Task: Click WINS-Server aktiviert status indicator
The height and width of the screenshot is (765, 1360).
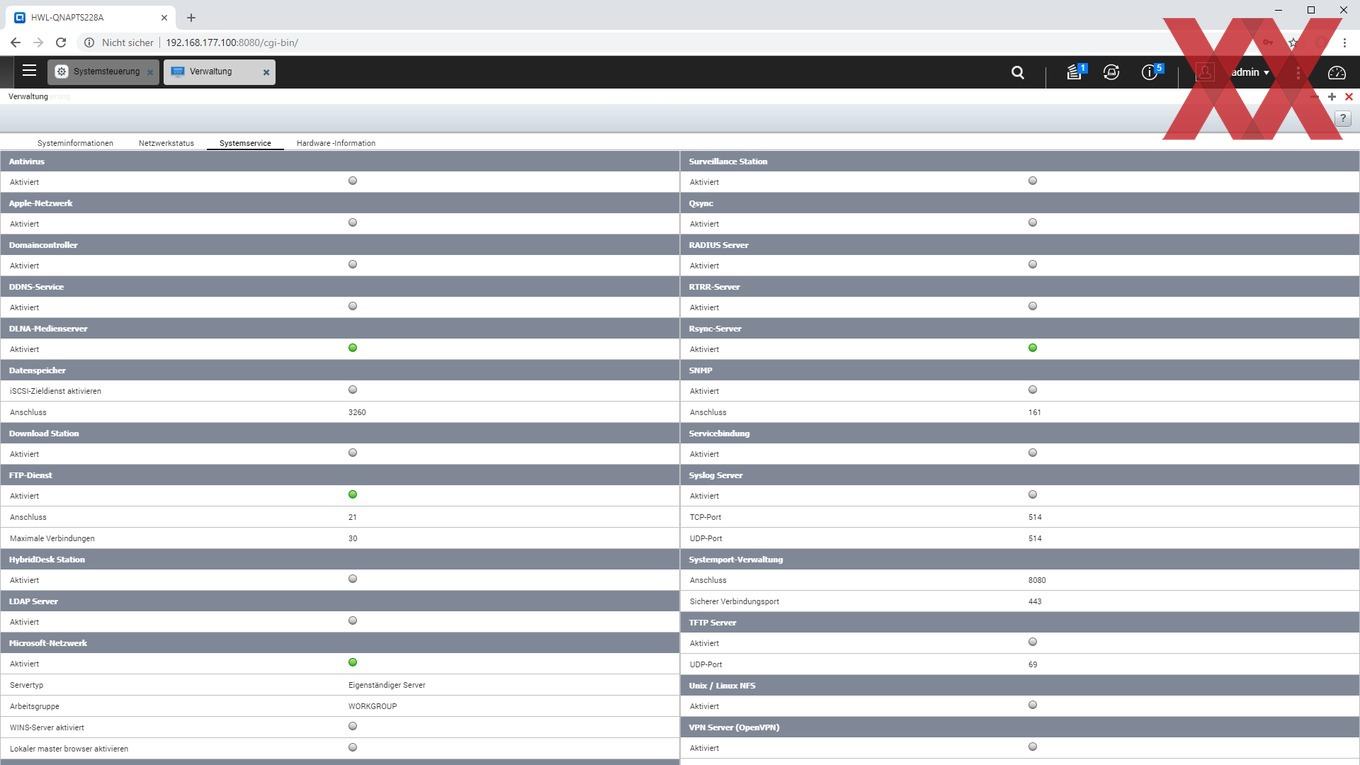Action: click(x=353, y=726)
